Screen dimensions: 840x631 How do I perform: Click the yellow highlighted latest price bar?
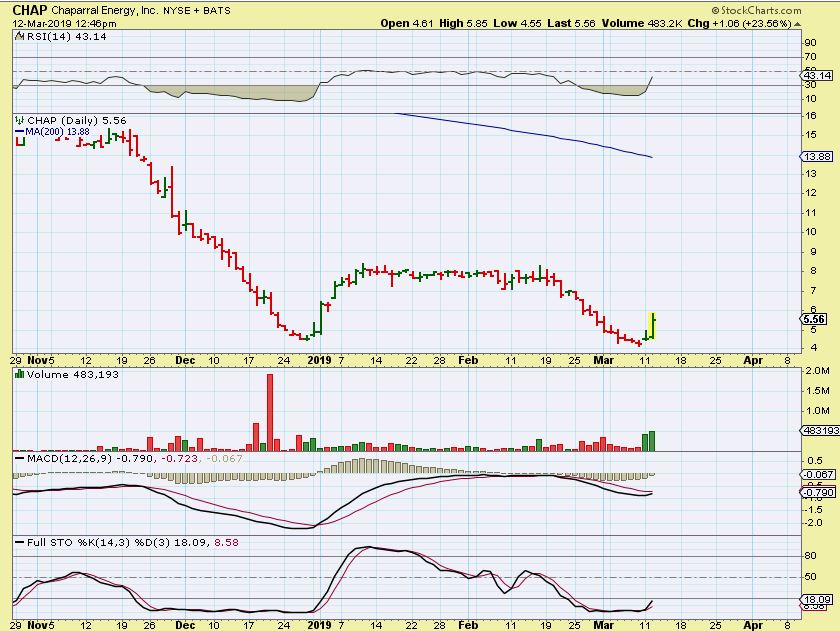point(652,326)
